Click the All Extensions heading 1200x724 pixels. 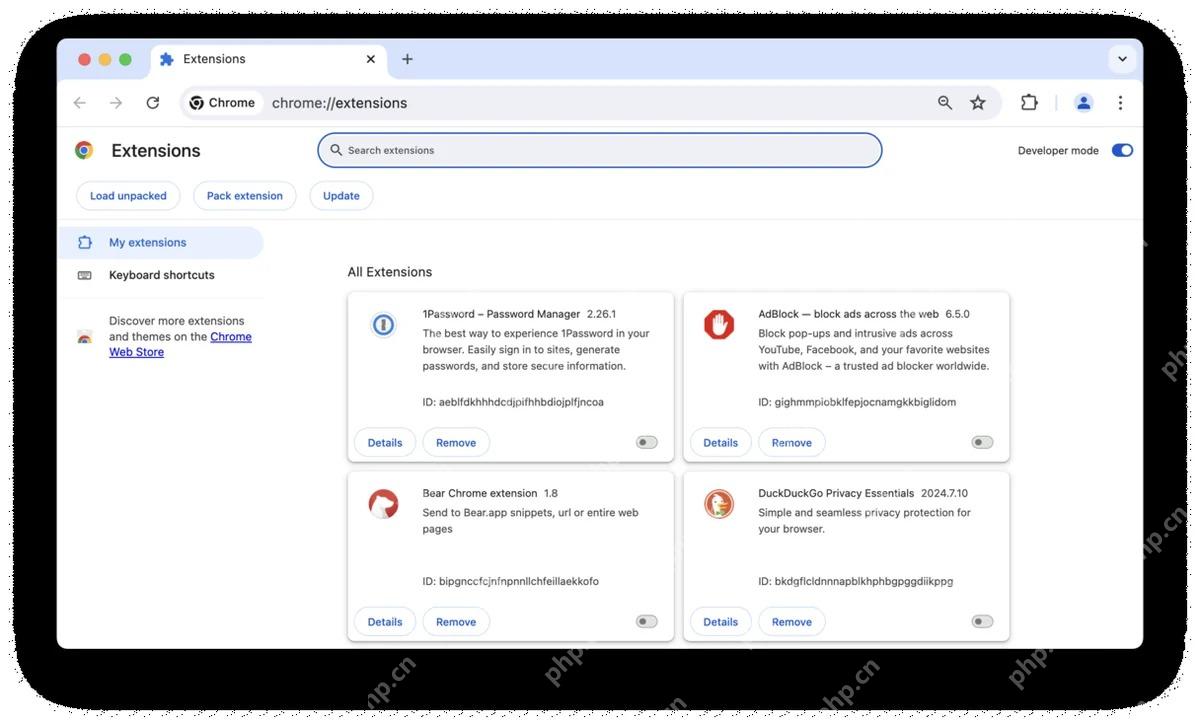tap(390, 272)
